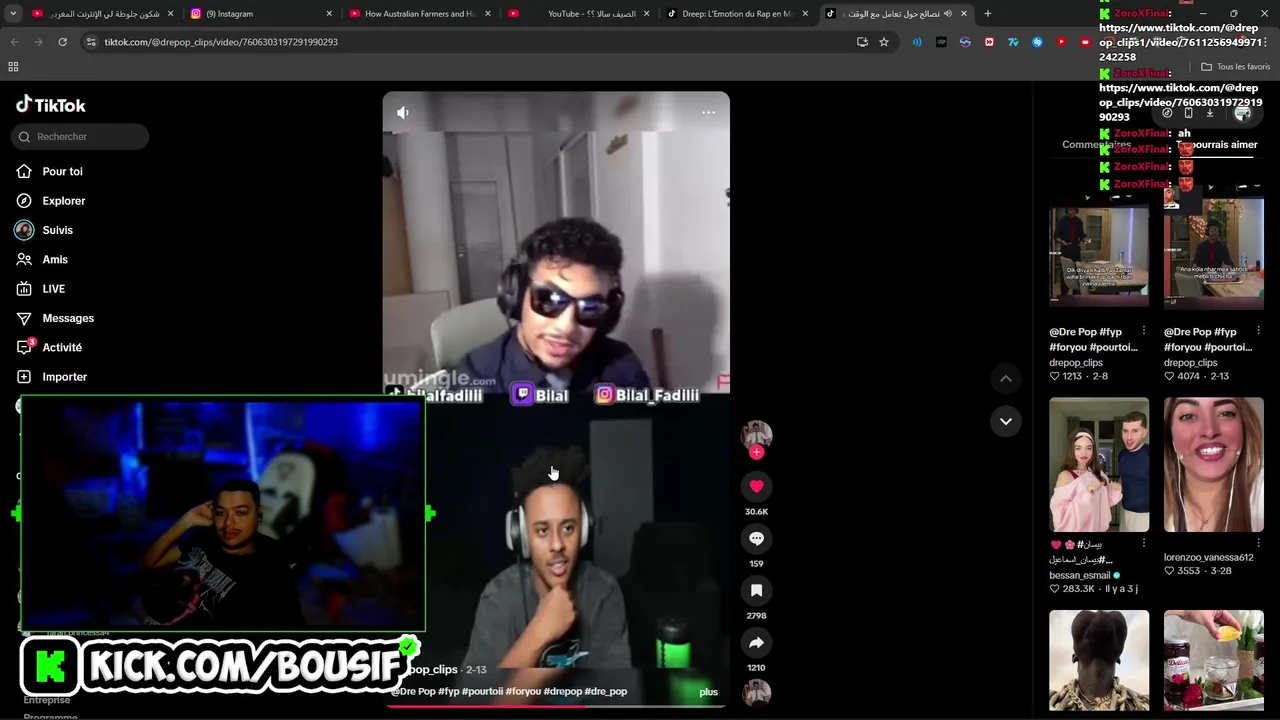Open the video creator's avatar
The height and width of the screenshot is (720, 1280).
point(756,434)
